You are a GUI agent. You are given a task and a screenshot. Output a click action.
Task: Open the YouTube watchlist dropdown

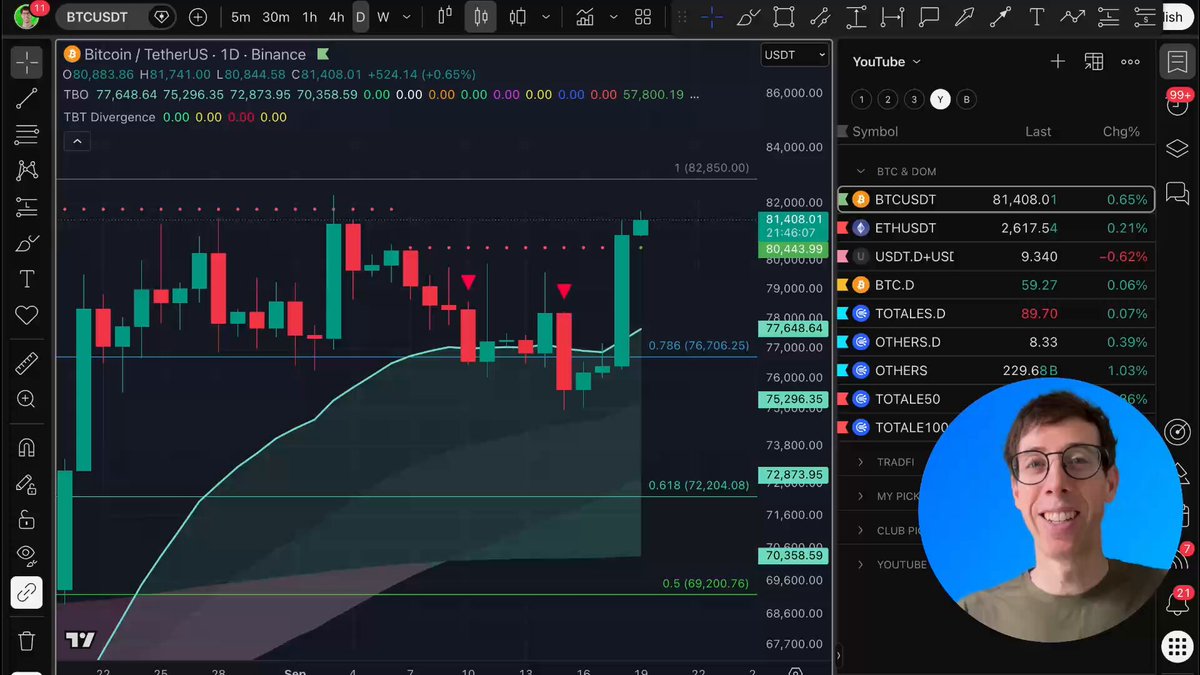point(887,61)
